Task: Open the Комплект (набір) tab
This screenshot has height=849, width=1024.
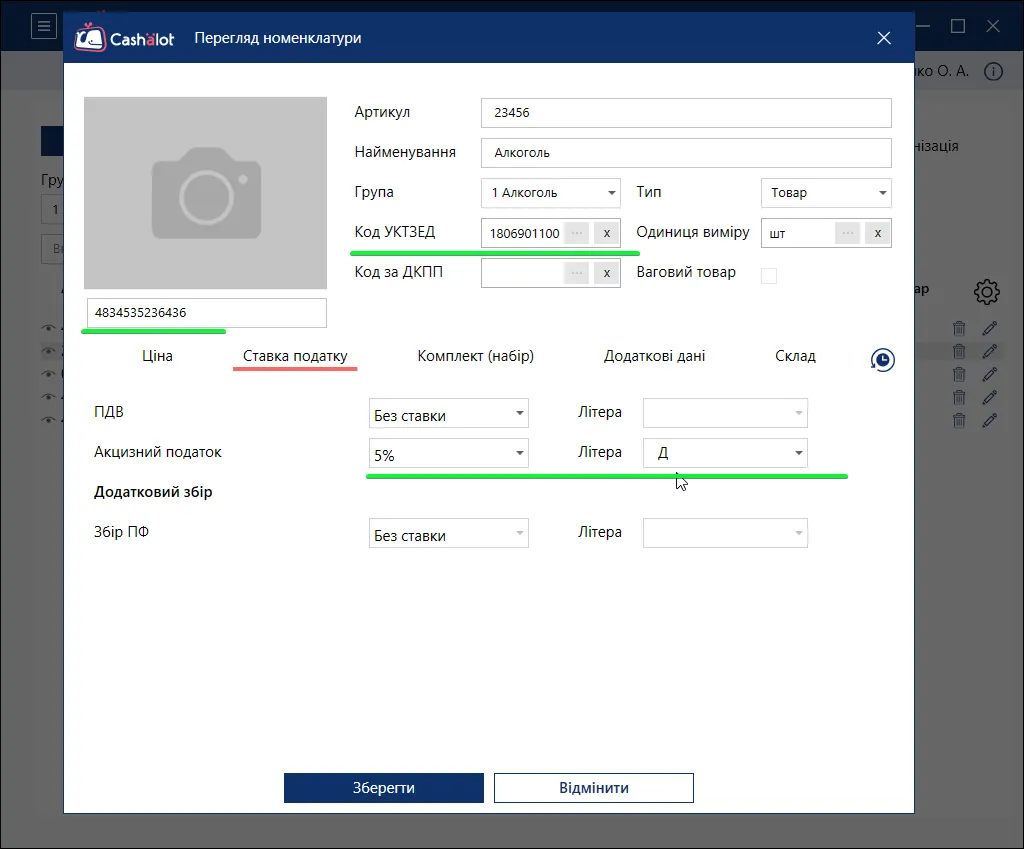Action: (475, 356)
